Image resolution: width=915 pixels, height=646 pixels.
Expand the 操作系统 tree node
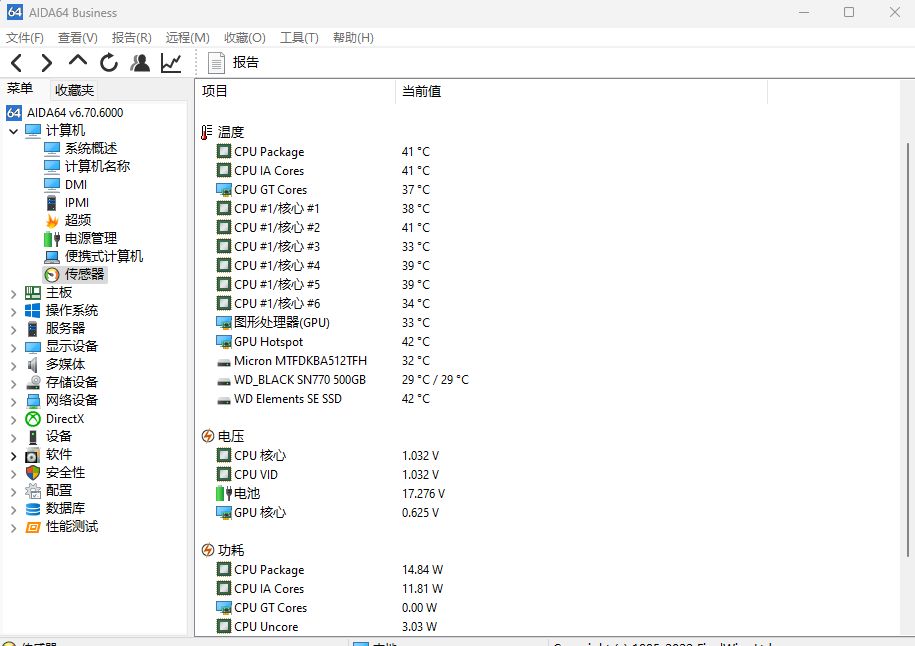click(x=13, y=312)
